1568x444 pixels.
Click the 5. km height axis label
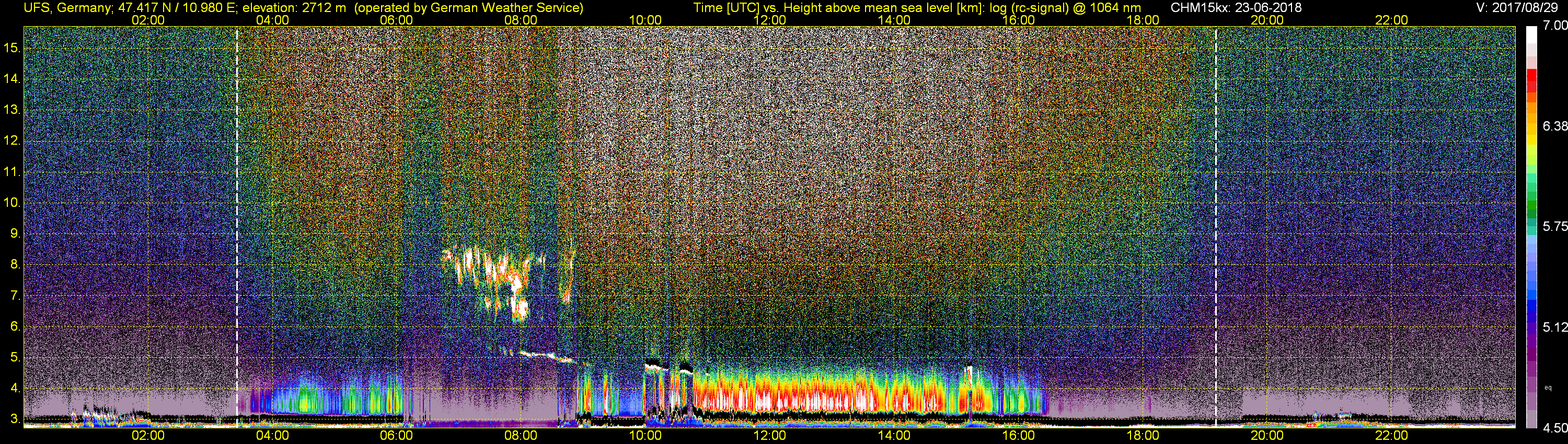click(x=15, y=357)
